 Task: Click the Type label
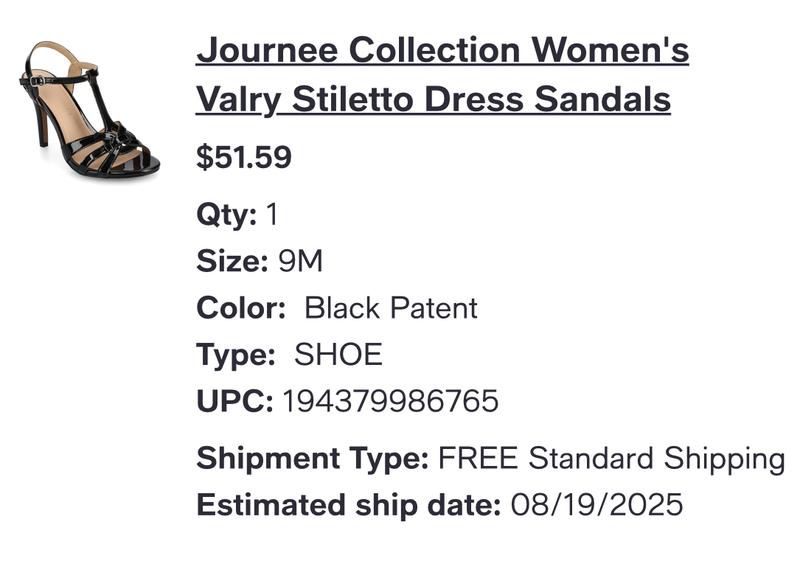236,355
